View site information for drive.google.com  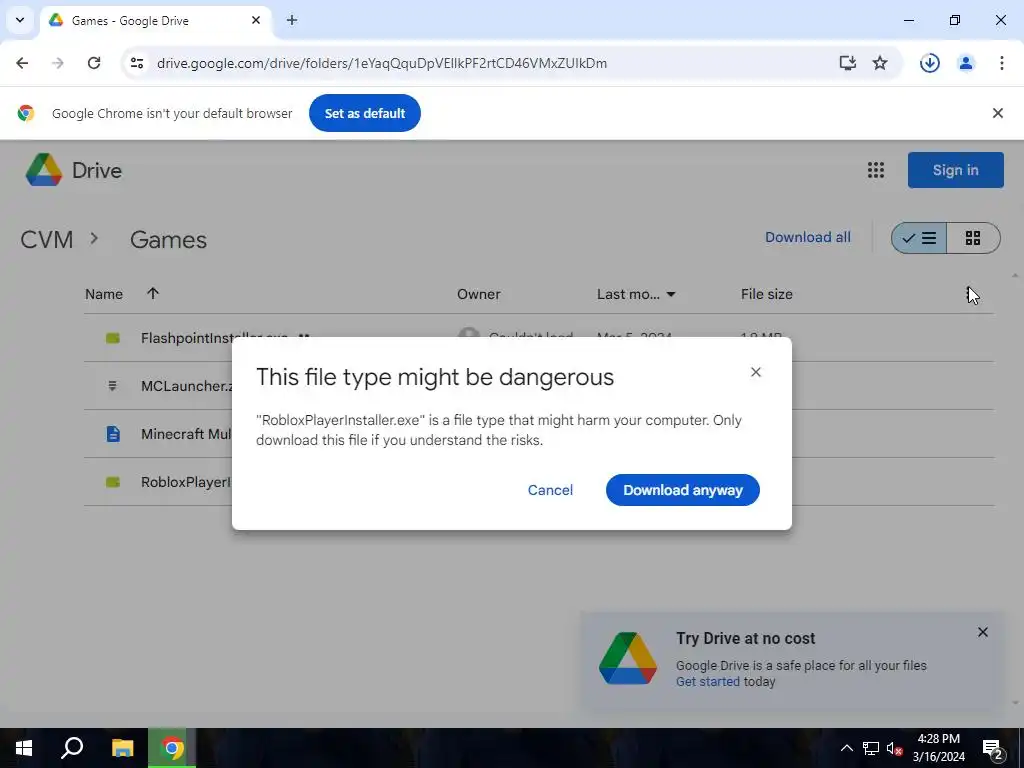tap(136, 63)
